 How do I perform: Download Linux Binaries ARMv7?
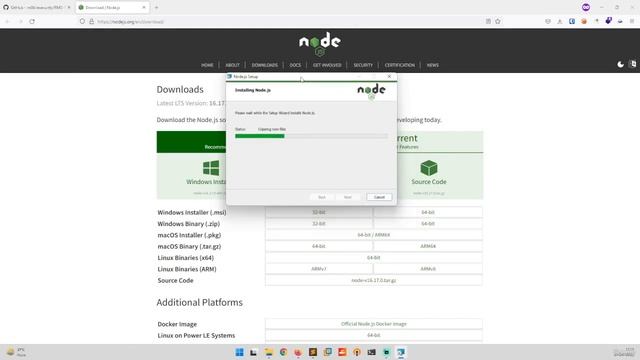[x=319, y=269]
